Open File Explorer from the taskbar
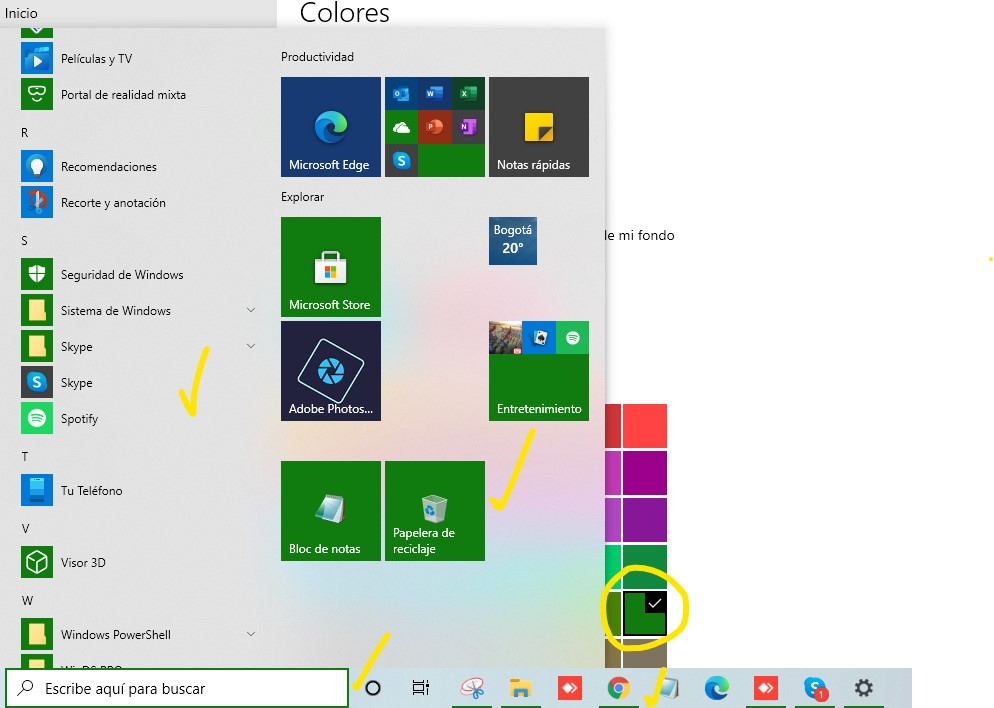Image resolution: width=994 pixels, height=708 pixels. (520, 688)
